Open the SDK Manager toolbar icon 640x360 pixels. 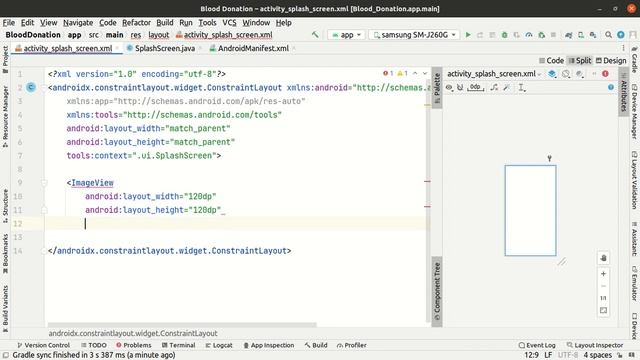593,35
